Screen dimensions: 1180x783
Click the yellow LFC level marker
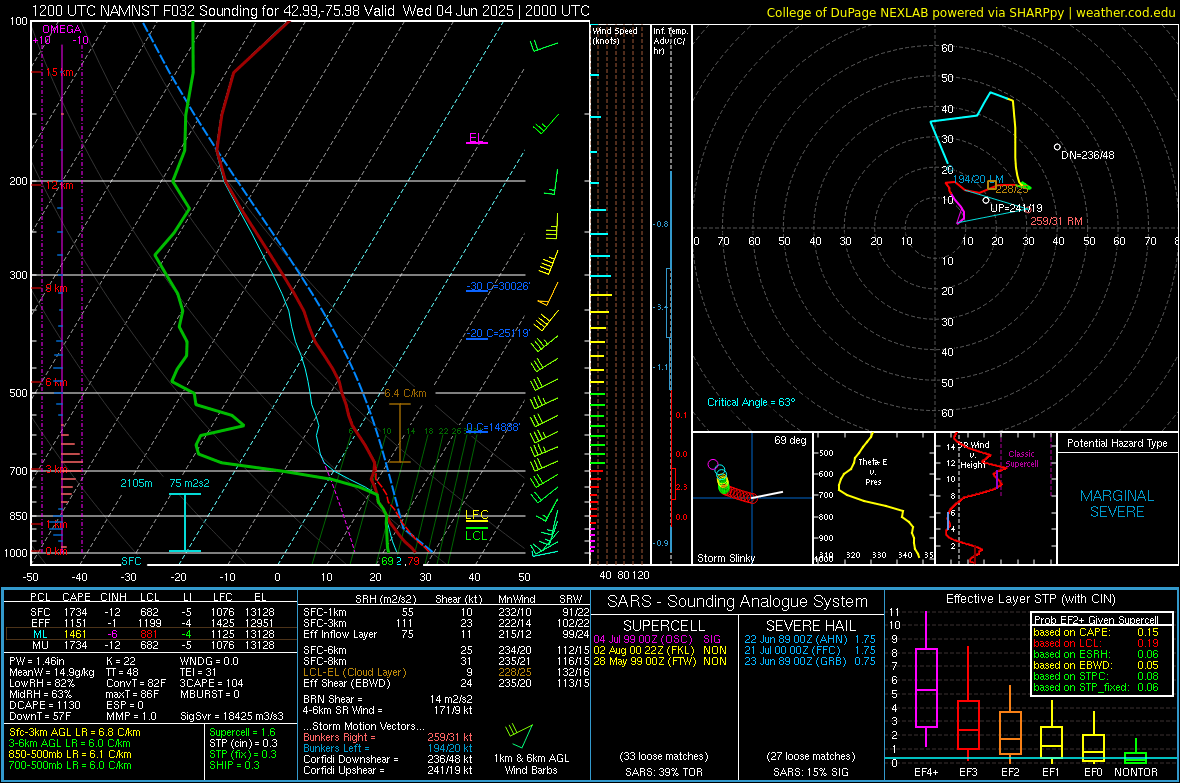pyautogui.click(x=476, y=515)
